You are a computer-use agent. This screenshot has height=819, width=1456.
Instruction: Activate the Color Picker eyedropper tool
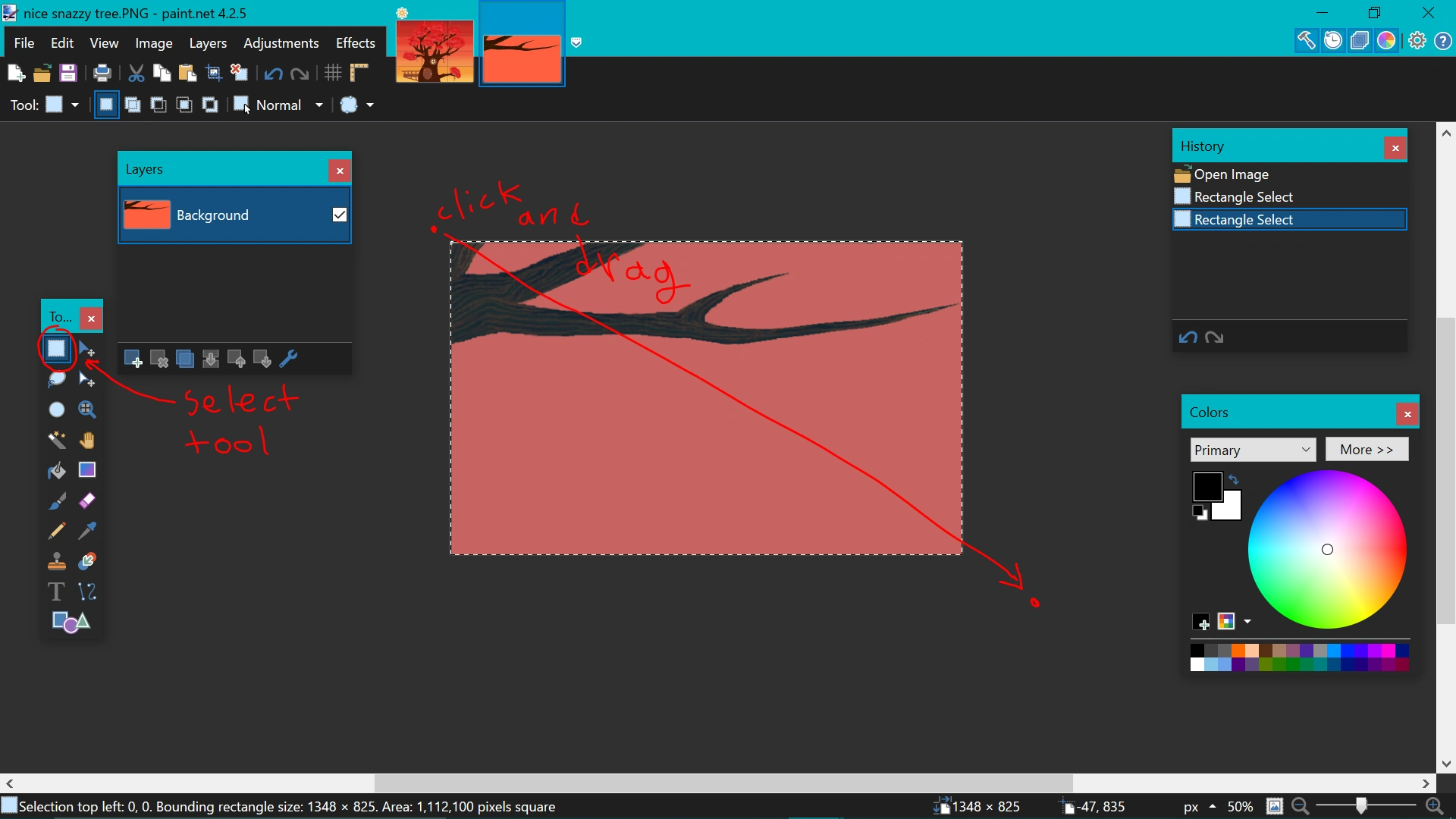(87, 532)
